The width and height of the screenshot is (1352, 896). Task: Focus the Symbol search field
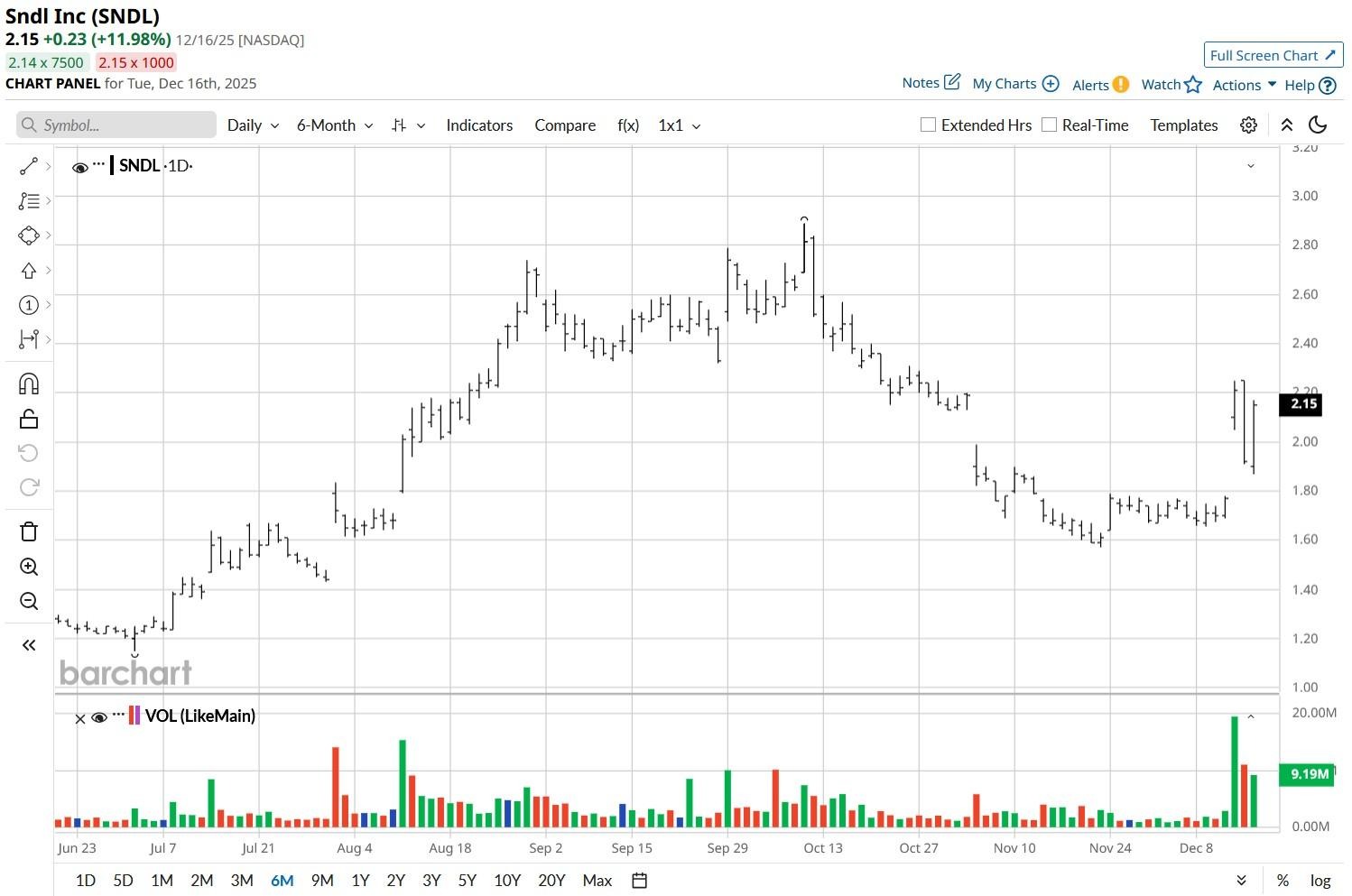click(116, 125)
